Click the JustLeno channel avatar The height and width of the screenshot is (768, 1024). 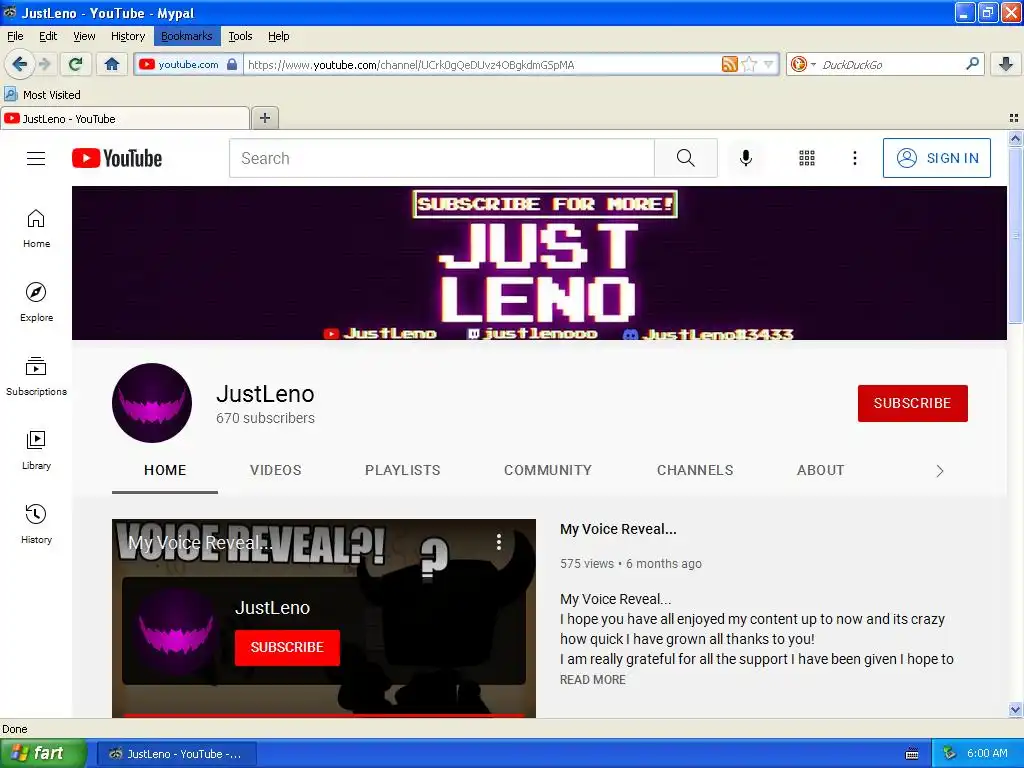click(152, 403)
